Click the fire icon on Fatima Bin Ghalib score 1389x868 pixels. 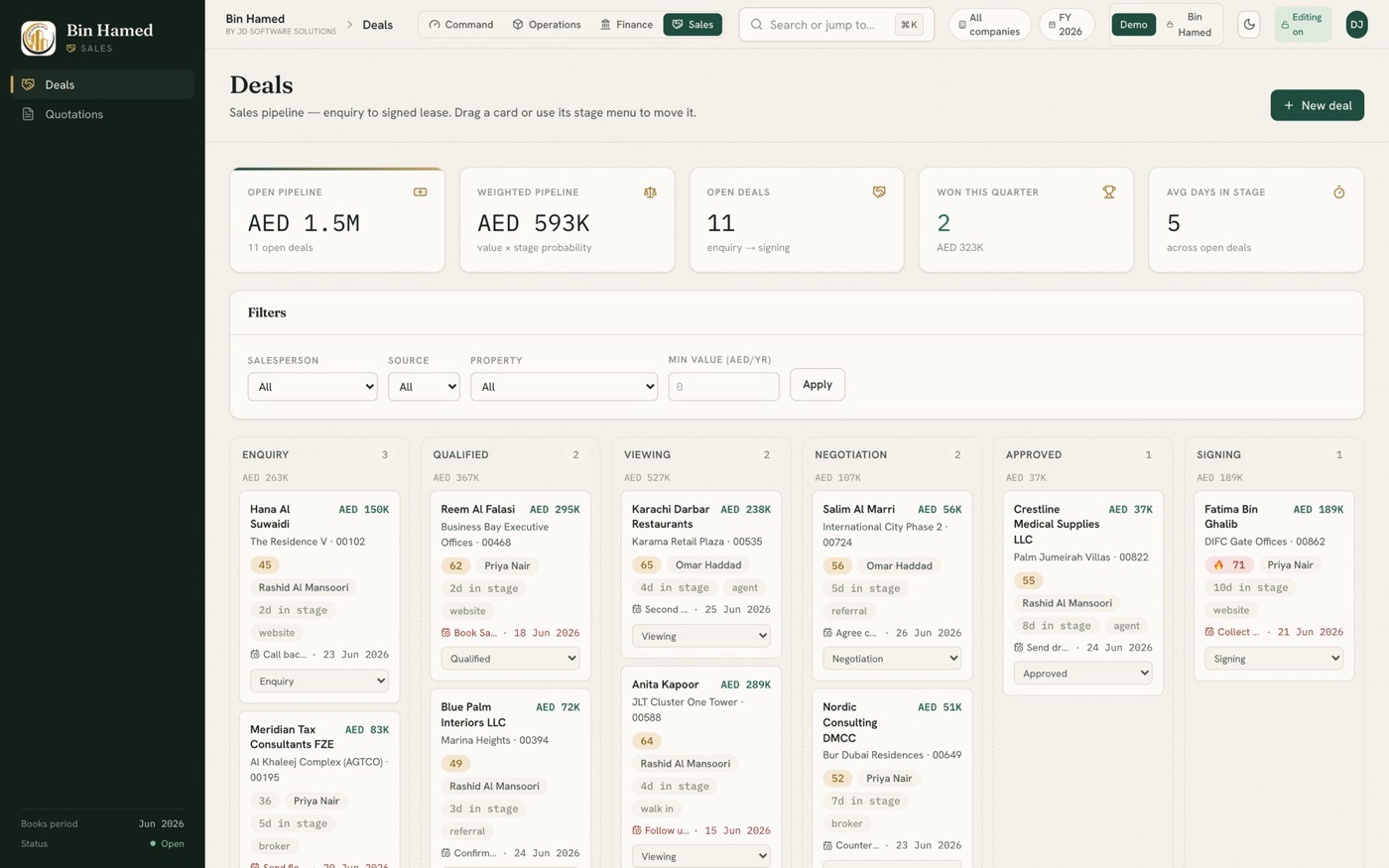pyautogui.click(x=1219, y=565)
